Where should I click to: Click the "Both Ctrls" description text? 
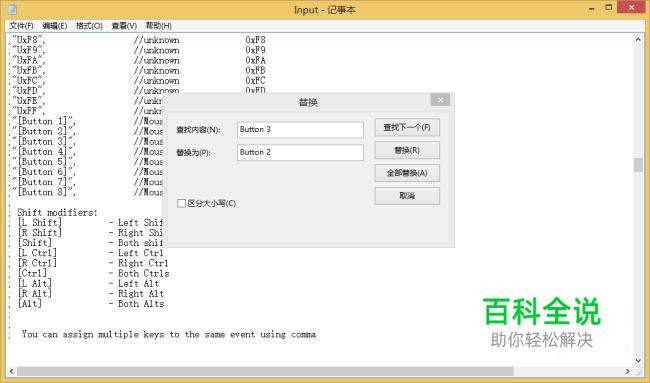coord(143,273)
